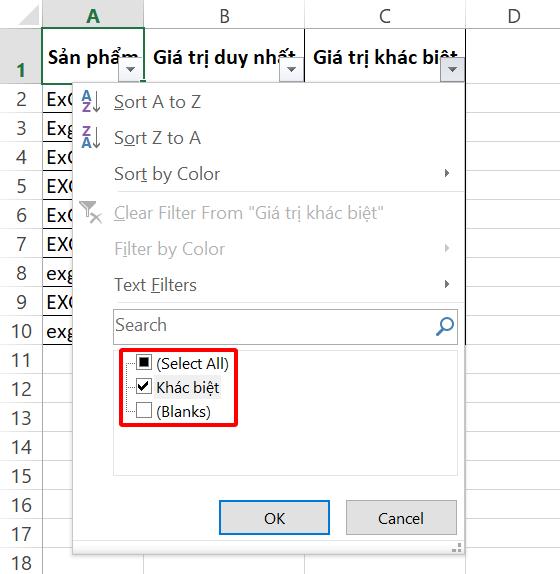Image resolution: width=560 pixels, height=574 pixels.
Task: Uncheck the Khác biệt checkbox
Action: tap(144, 386)
